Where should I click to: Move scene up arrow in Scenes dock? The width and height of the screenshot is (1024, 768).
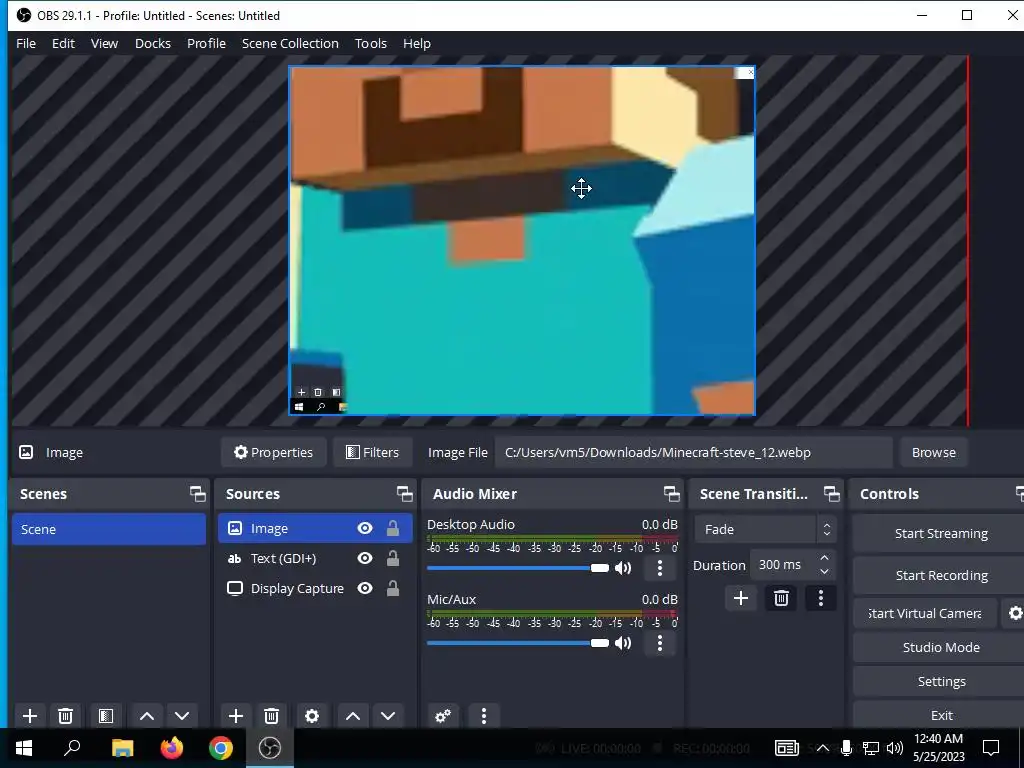[147, 716]
